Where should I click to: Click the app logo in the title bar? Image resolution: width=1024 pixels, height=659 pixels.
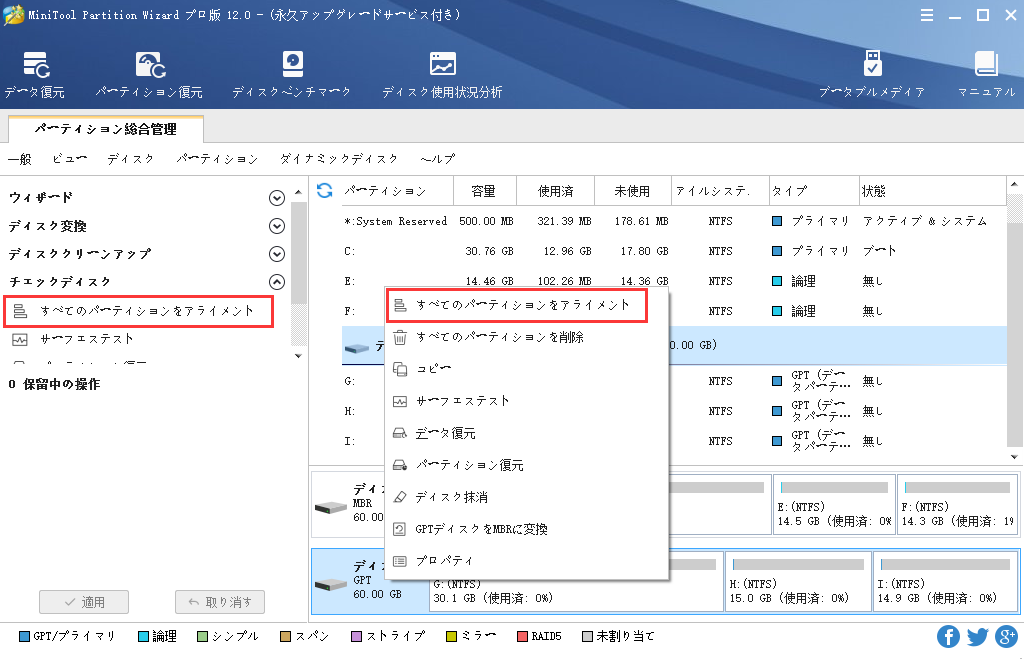[13, 14]
